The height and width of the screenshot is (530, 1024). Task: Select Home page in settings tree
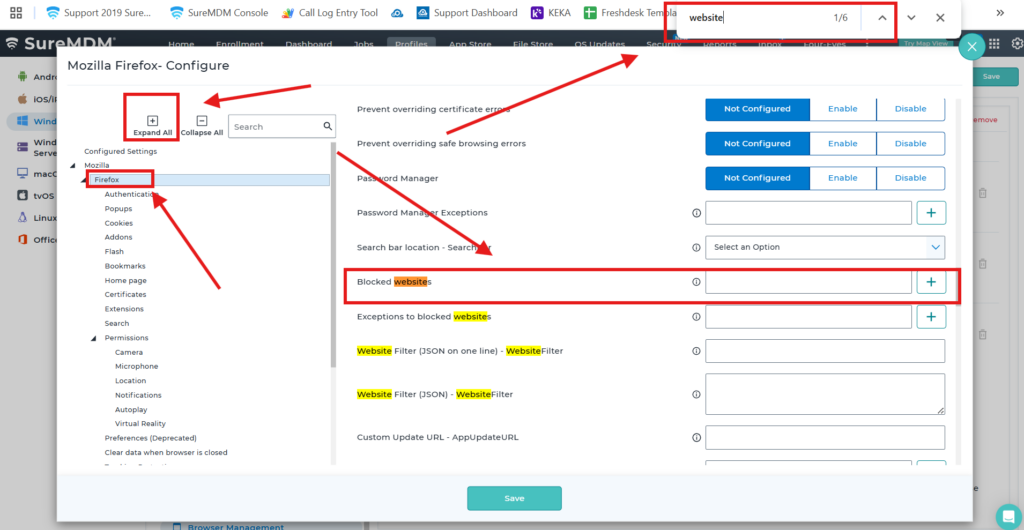click(x=125, y=281)
